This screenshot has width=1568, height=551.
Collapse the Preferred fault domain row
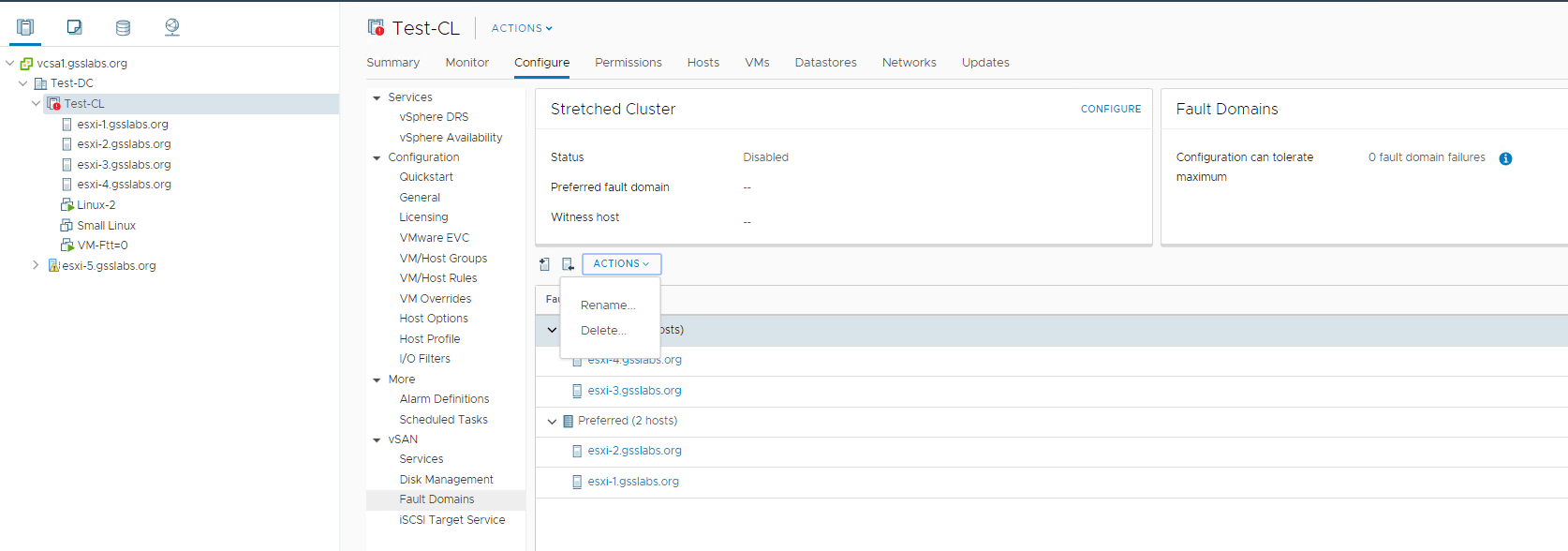coord(552,422)
